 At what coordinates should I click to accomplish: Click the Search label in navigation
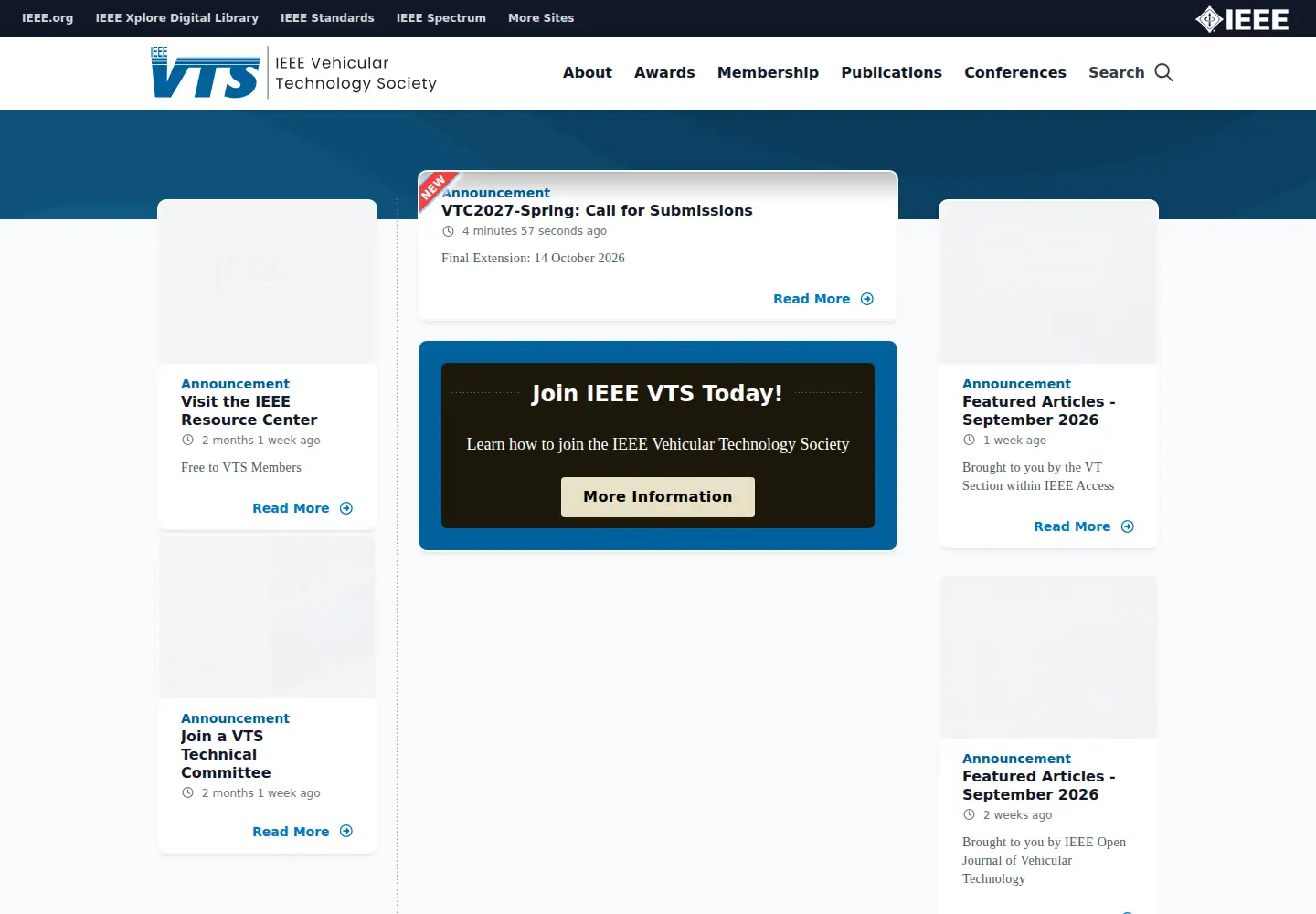point(1116,72)
